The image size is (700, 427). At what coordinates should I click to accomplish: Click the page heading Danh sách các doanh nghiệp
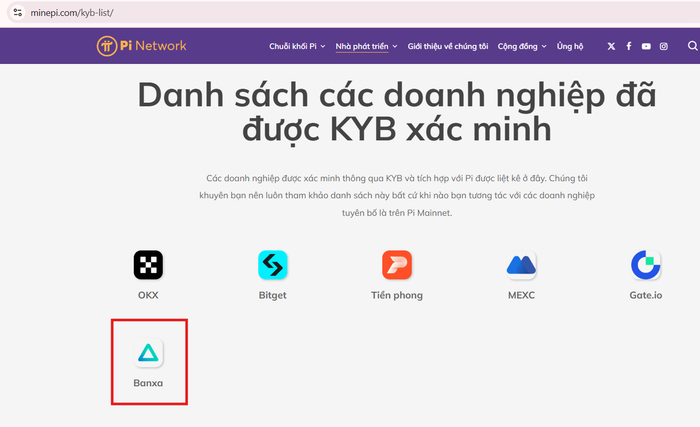point(396,113)
